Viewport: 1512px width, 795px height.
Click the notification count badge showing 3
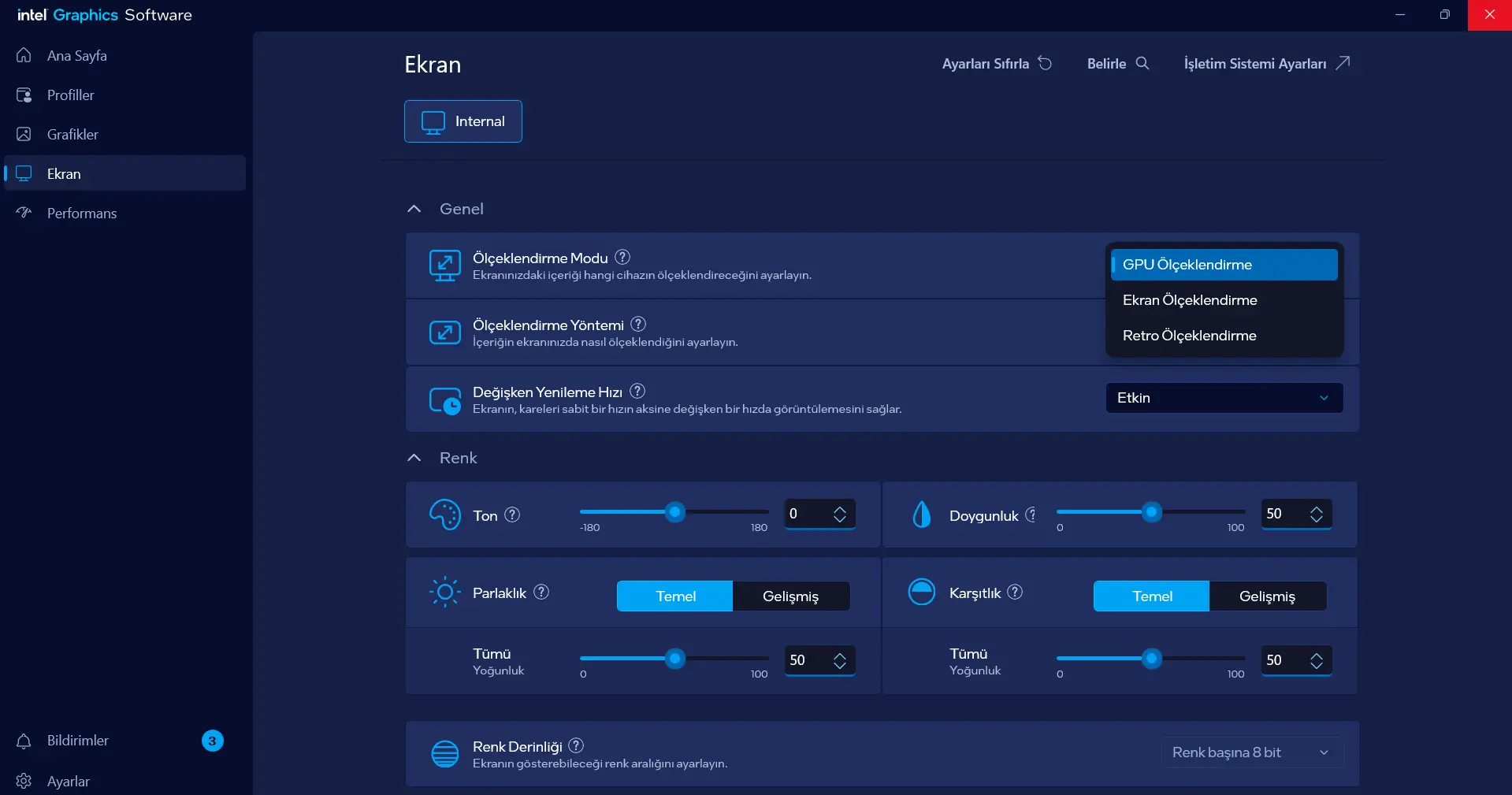tap(213, 741)
